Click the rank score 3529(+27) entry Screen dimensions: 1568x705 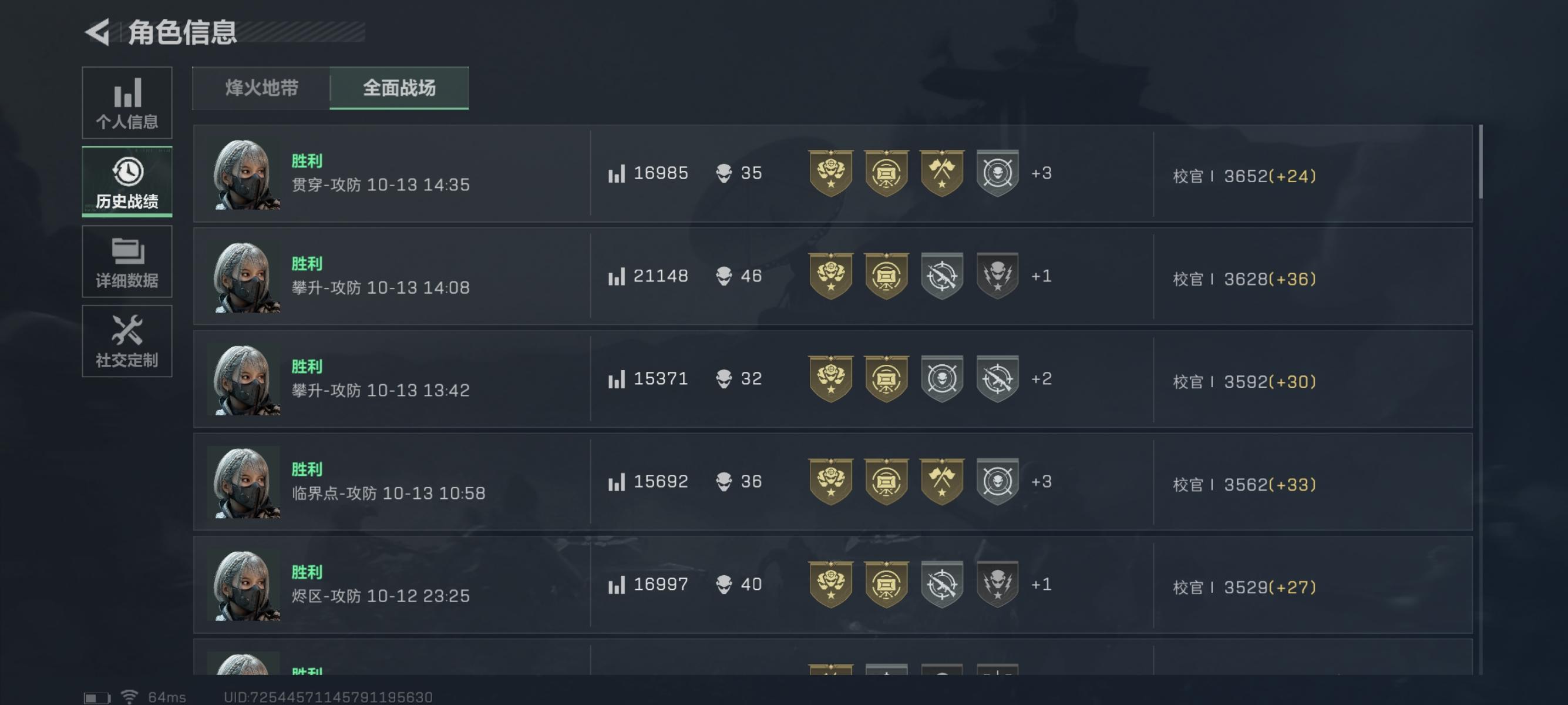point(1270,587)
